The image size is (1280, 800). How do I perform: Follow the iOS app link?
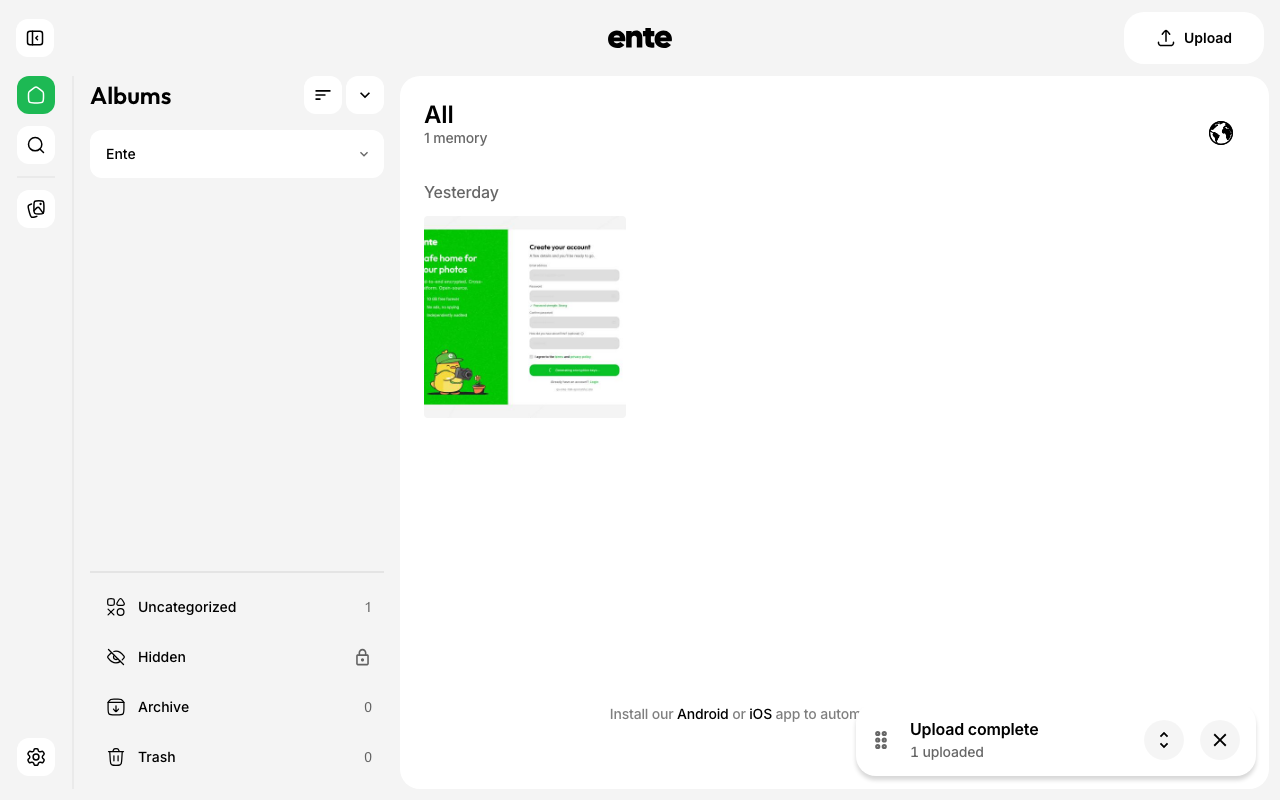tap(761, 714)
